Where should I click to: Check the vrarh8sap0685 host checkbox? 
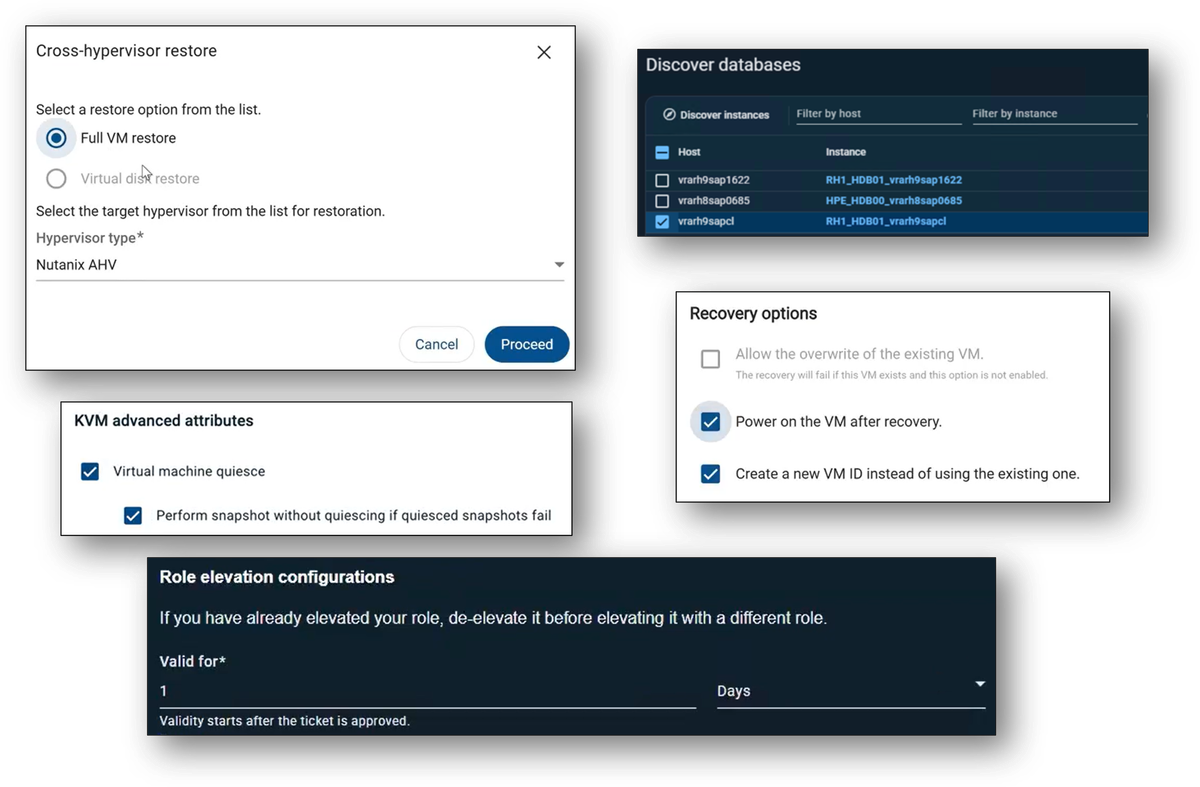662,201
